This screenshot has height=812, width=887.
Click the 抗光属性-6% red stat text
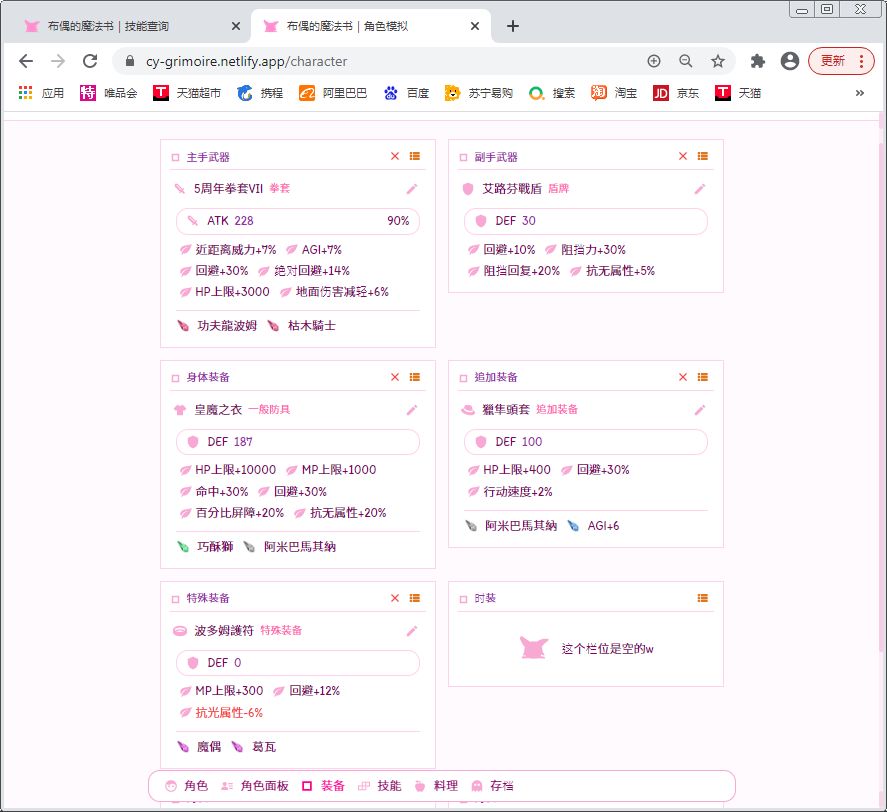point(229,713)
